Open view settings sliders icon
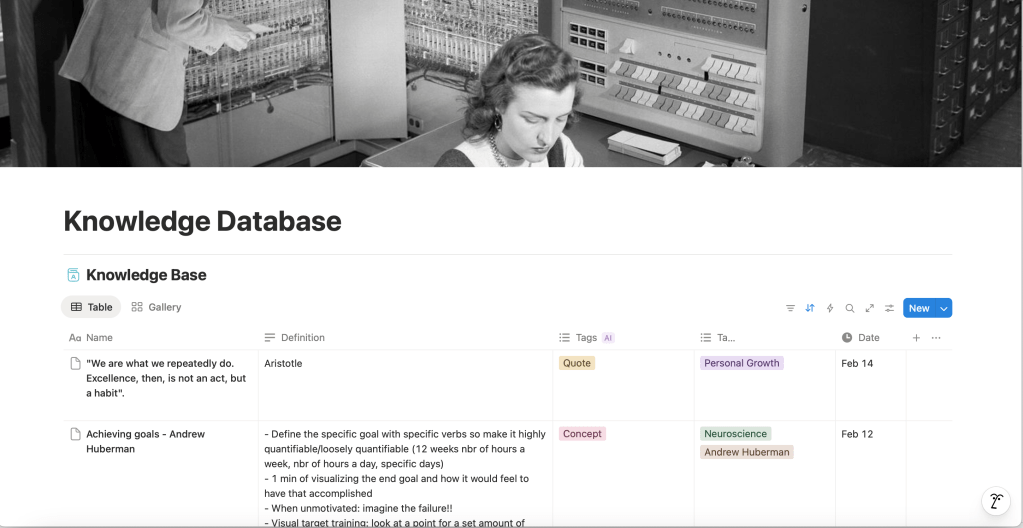The height and width of the screenshot is (528, 1023). pyautogui.click(x=889, y=308)
